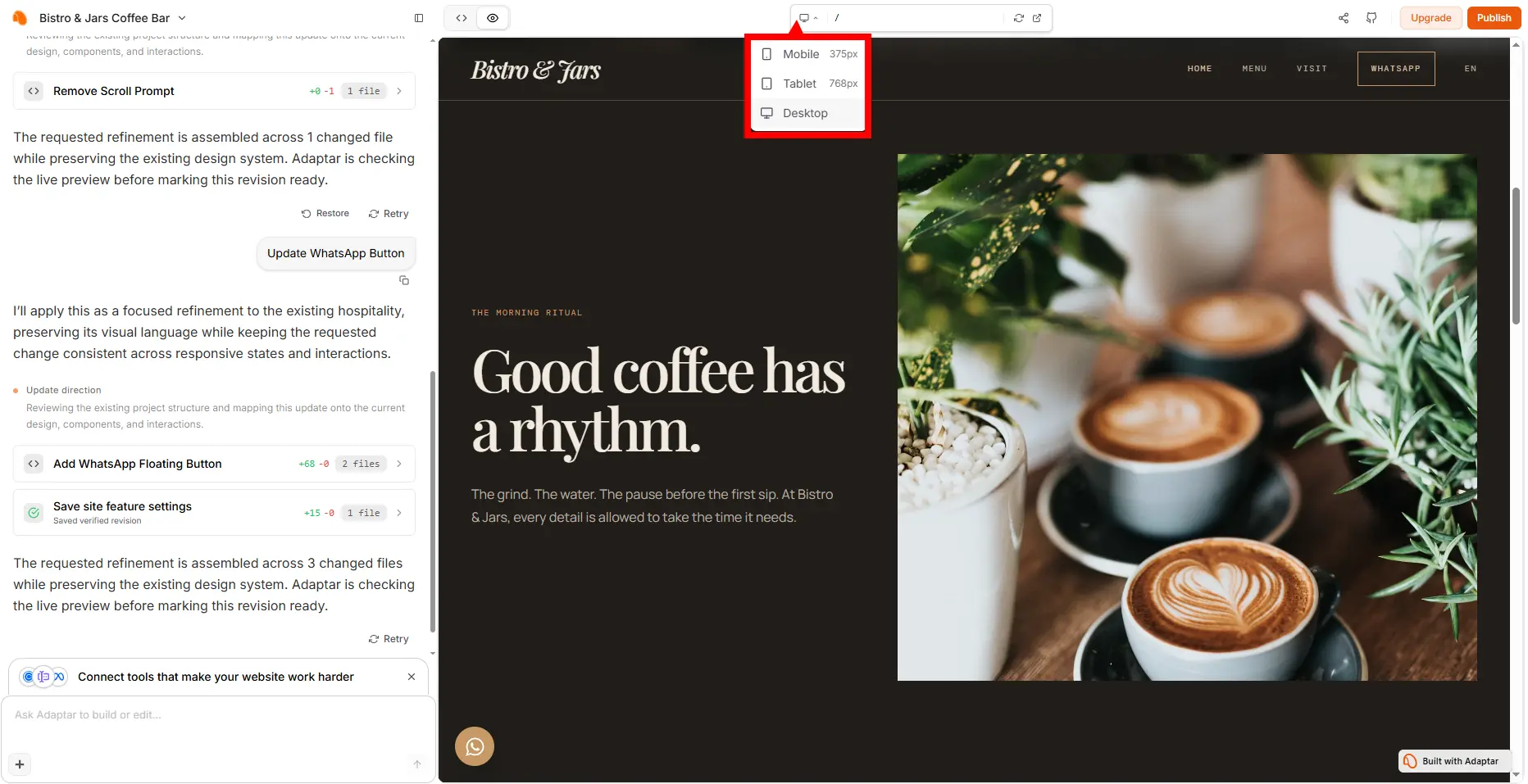The height and width of the screenshot is (784, 1528).
Task: Retry the latest response
Action: 389,639
